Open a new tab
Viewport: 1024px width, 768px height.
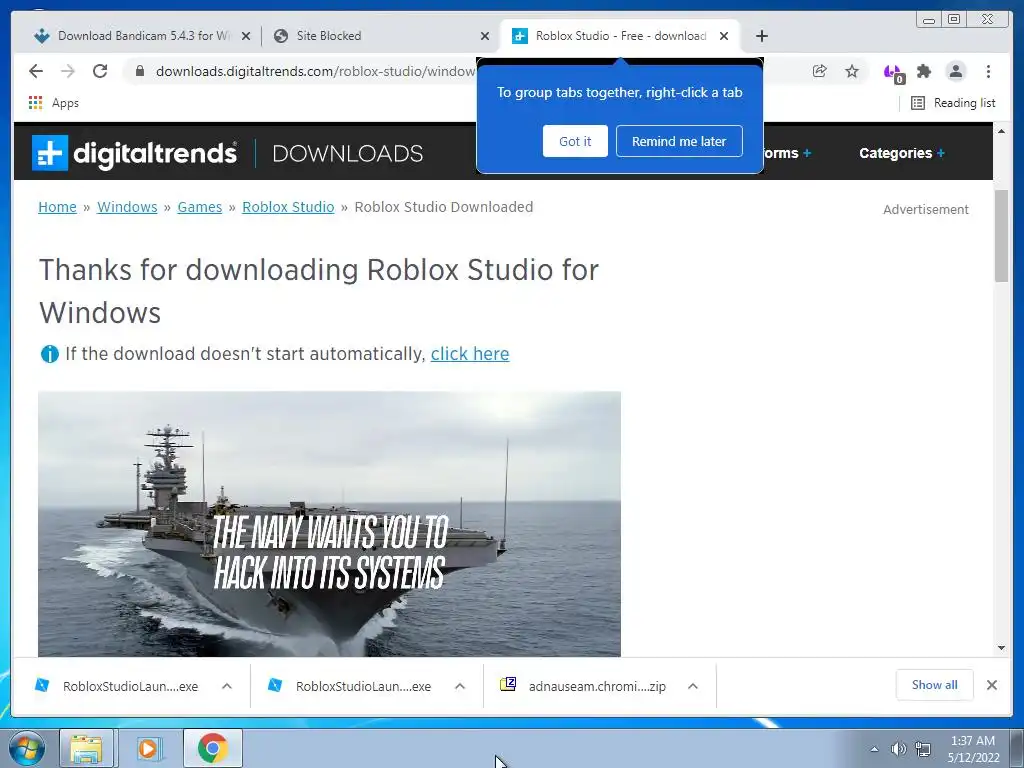761,36
